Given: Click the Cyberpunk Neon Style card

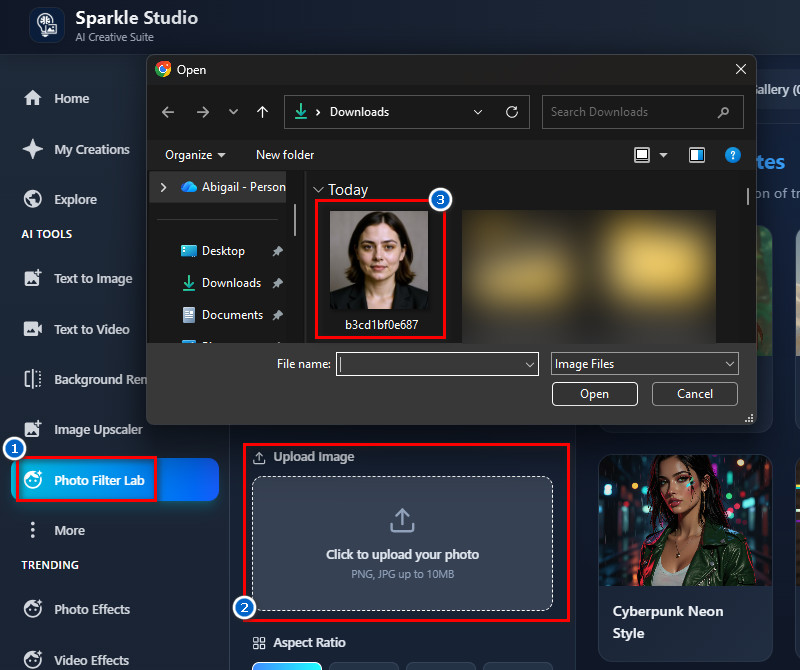Looking at the screenshot, I should 685,557.
